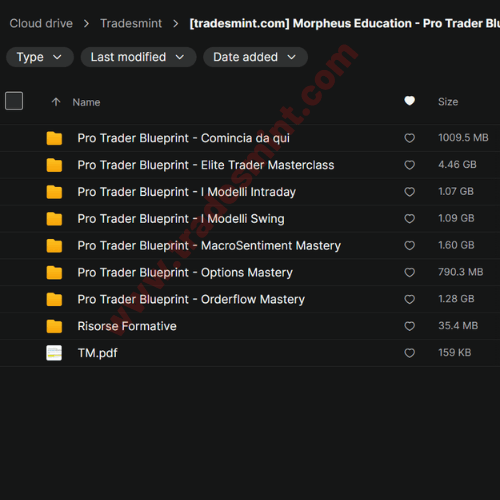Click the Morpheus Education breadcrumb title
This screenshot has width=500, height=500.
point(345,23)
